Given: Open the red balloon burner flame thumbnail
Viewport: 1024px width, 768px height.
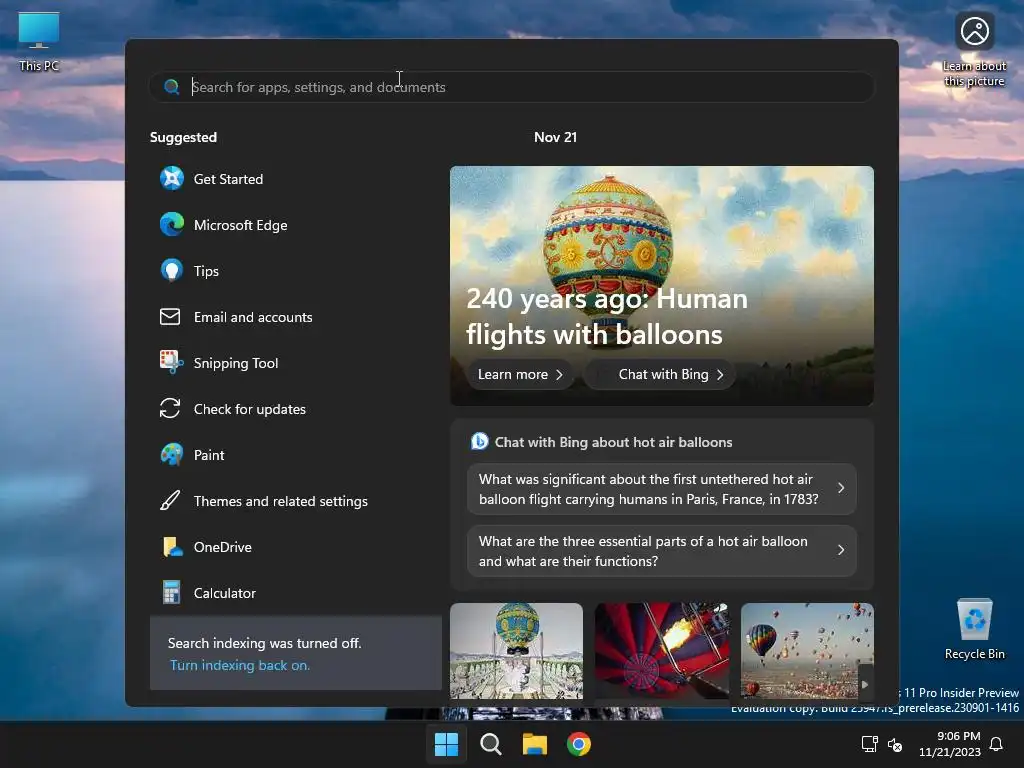Looking at the screenshot, I should pos(662,650).
